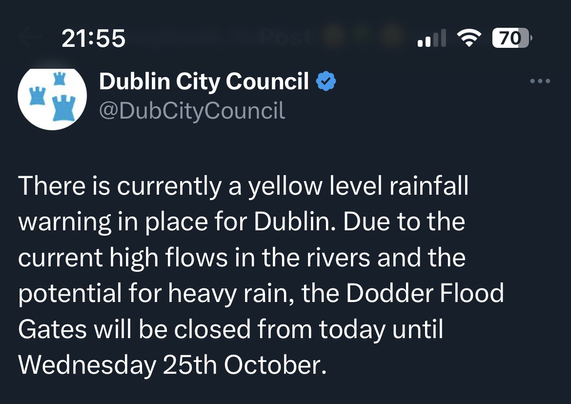
Task: Click the battery indicator showing 70
Action: tap(512, 38)
